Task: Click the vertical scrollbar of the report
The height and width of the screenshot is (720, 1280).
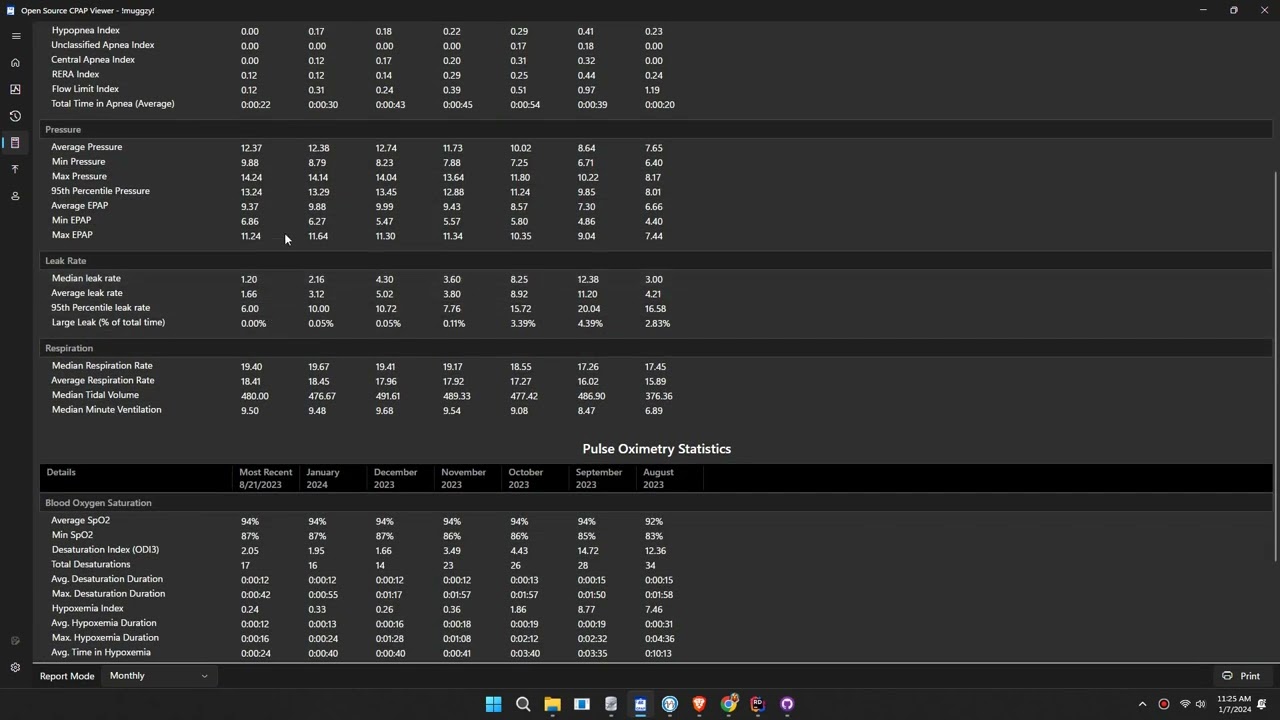Action: tap(1275, 365)
